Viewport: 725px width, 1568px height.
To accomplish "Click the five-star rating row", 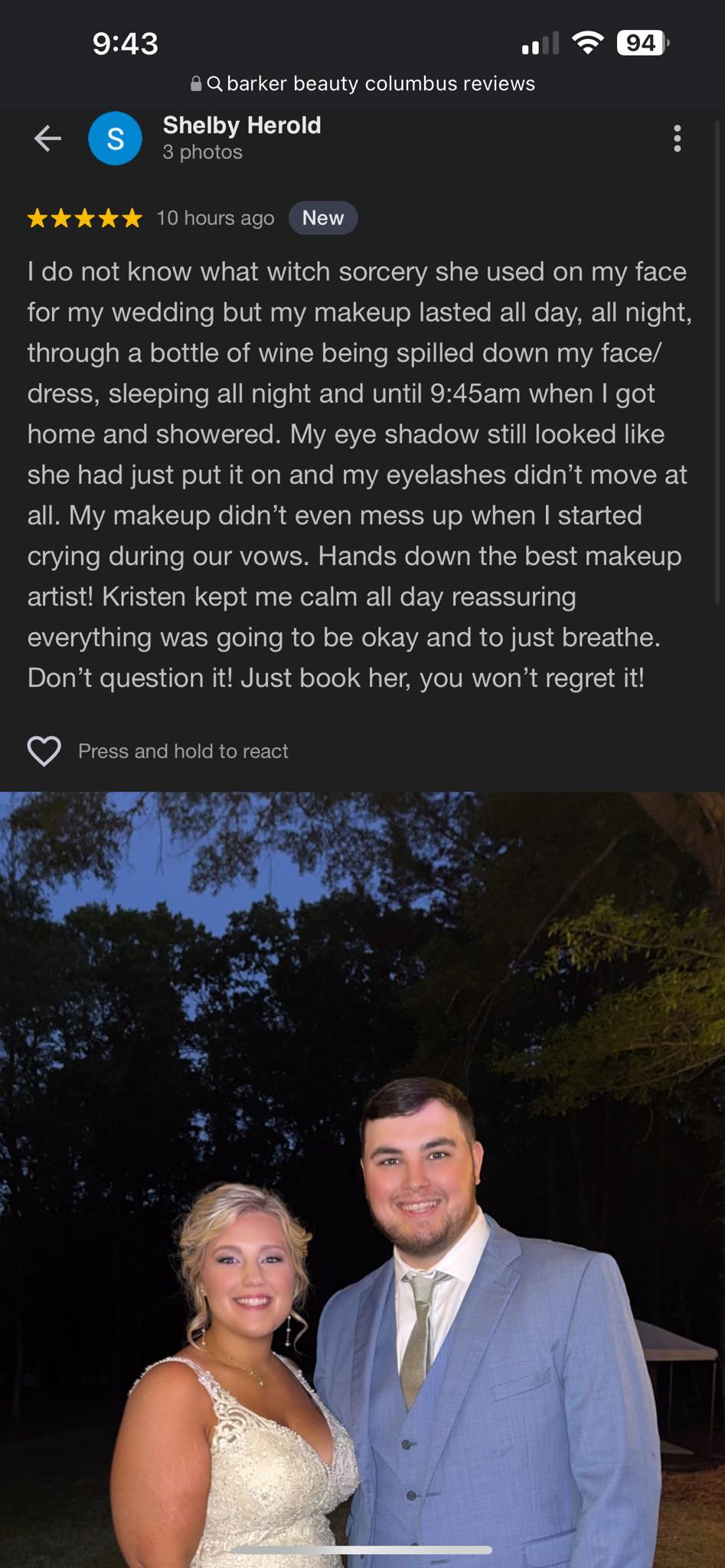I will coord(85,218).
